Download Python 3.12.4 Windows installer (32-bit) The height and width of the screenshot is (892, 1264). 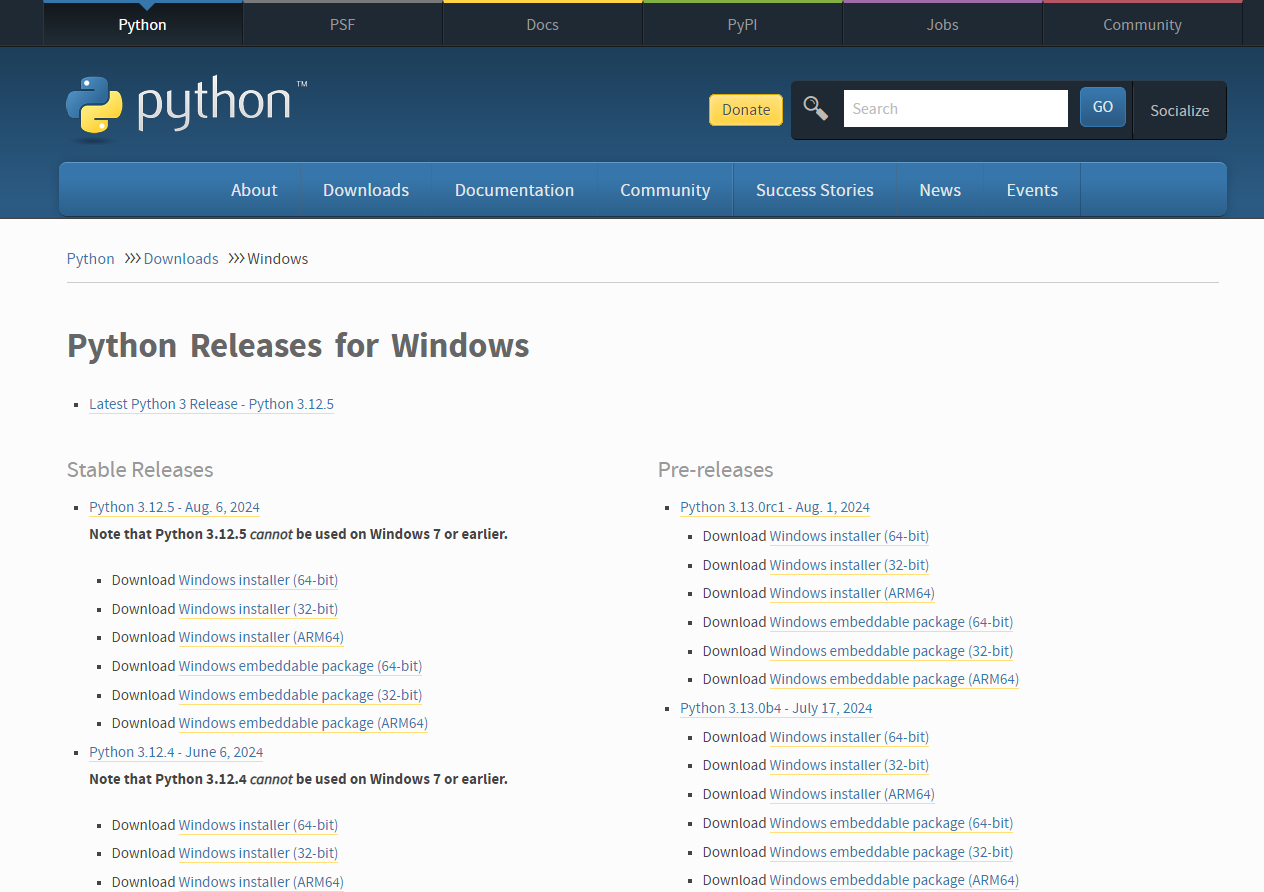pos(258,853)
